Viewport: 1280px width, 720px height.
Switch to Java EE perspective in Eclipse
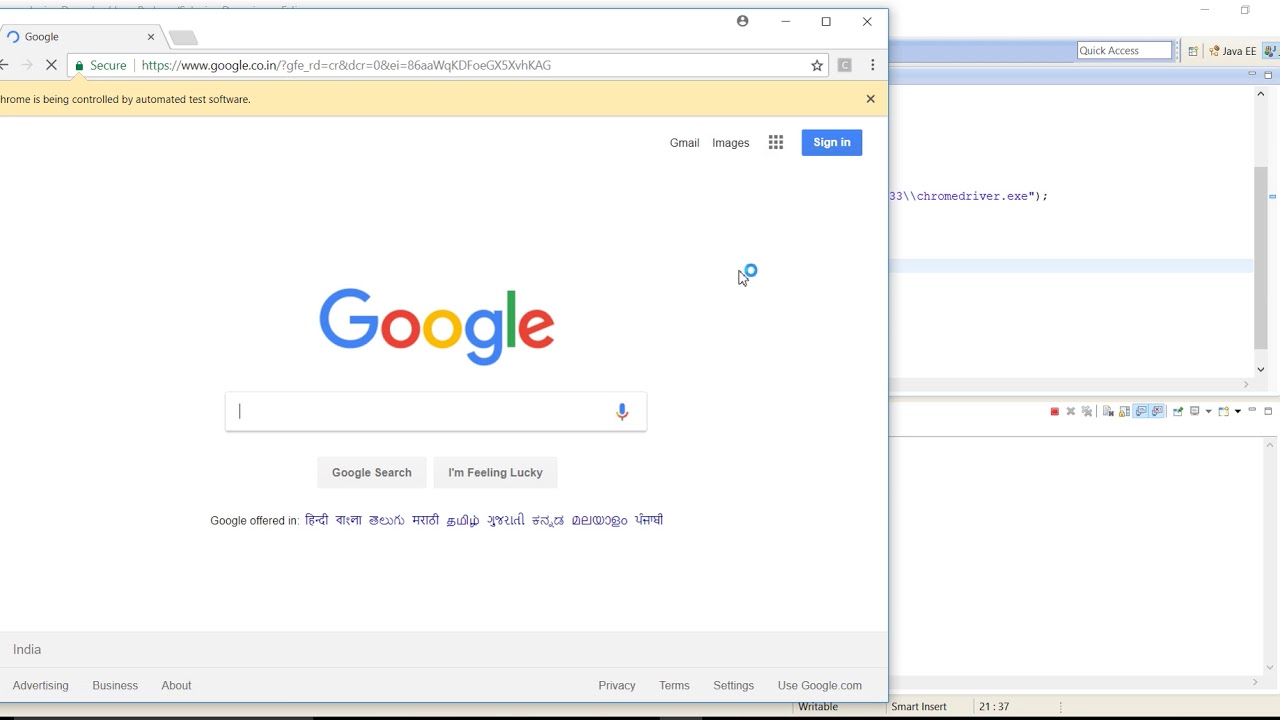tap(1232, 51)
